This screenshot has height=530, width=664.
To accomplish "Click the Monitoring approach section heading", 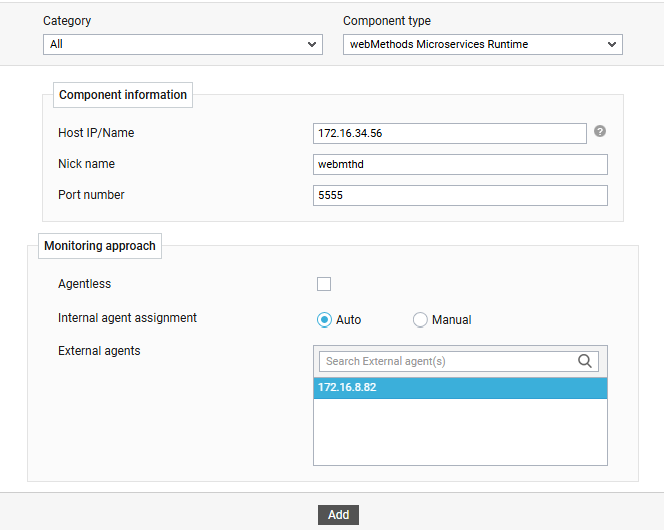I will pyautogui.click(x=100, y=246).
